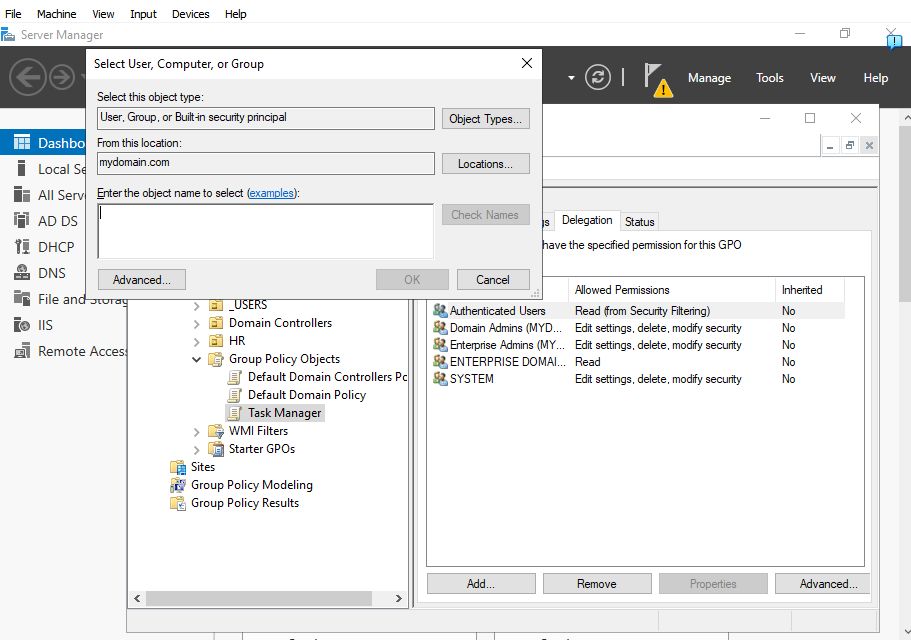Click the tree pane horizontal scrollbar
The image size is (911, 640).
259,598
